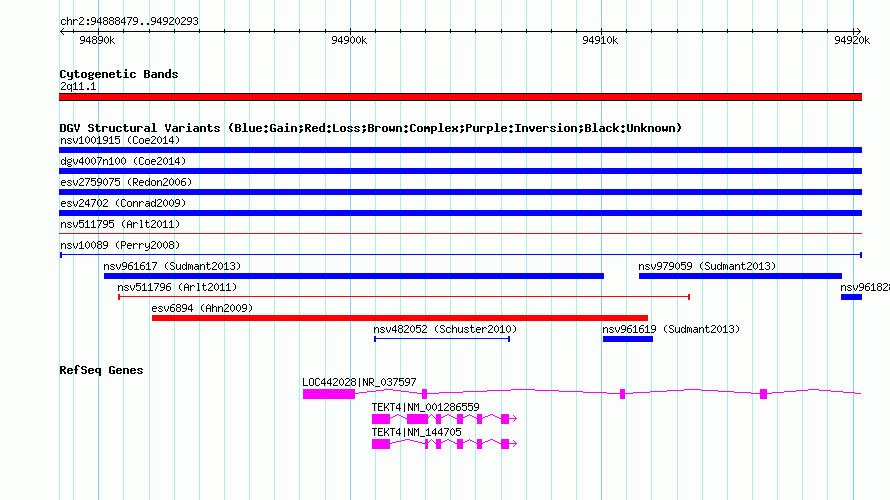Image resolution: width=890 pixels, height=500 pixels.
Task: Click the TEKT4|NM_001286559 transcript label
Action: (426, 407)
